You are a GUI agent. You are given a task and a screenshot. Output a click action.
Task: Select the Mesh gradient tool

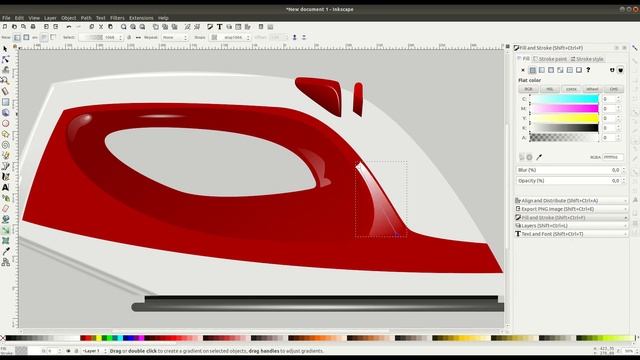5,241
